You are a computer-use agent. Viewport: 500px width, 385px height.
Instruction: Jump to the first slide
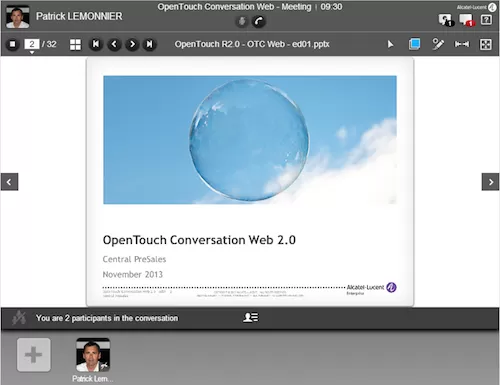tap(96, 44)
